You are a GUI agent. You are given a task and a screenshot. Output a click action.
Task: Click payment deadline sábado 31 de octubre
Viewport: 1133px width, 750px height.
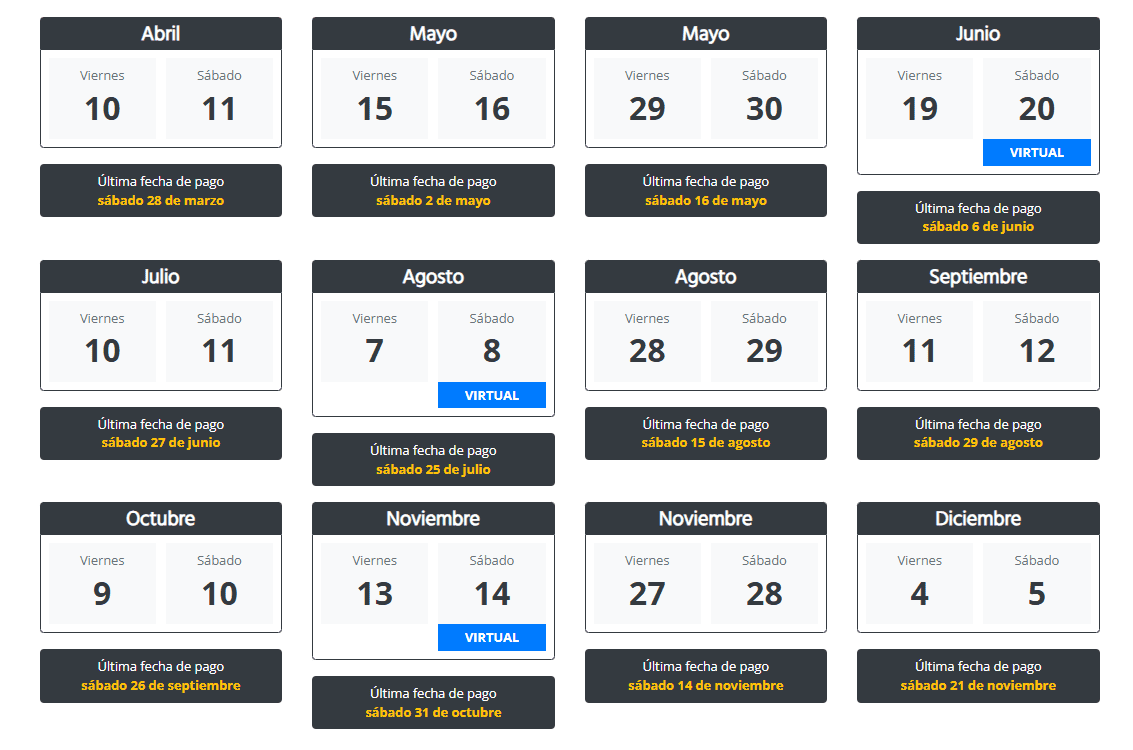pyautogui.click(x=433, y=712)
